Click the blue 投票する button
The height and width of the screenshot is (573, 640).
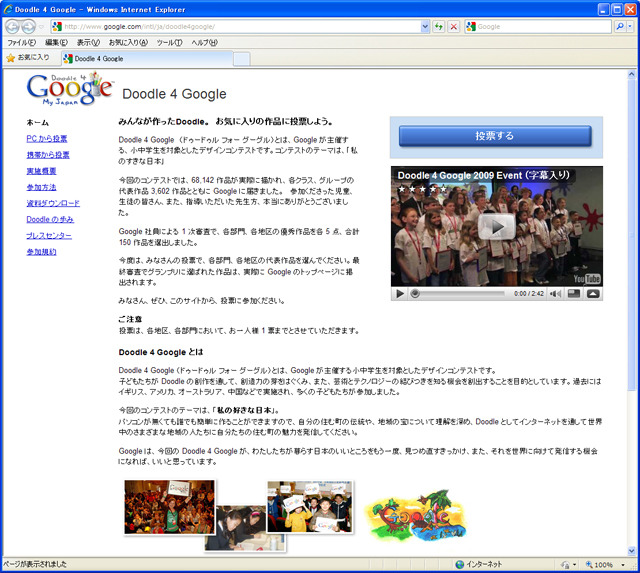pyautogui.click(x=495, y=136)
